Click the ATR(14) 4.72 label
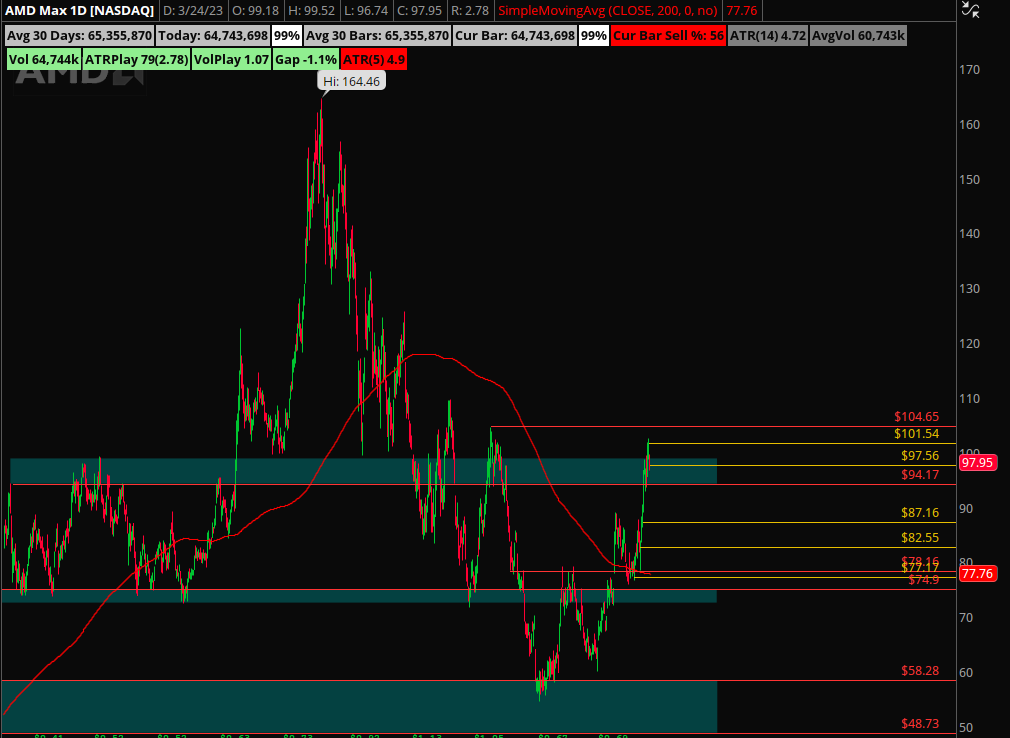The image size is (1010, 738). [767, 36]
